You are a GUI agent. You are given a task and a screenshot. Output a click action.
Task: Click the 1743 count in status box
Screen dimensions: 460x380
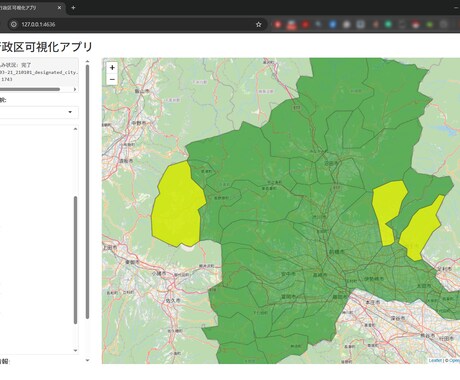pos(7,79)
